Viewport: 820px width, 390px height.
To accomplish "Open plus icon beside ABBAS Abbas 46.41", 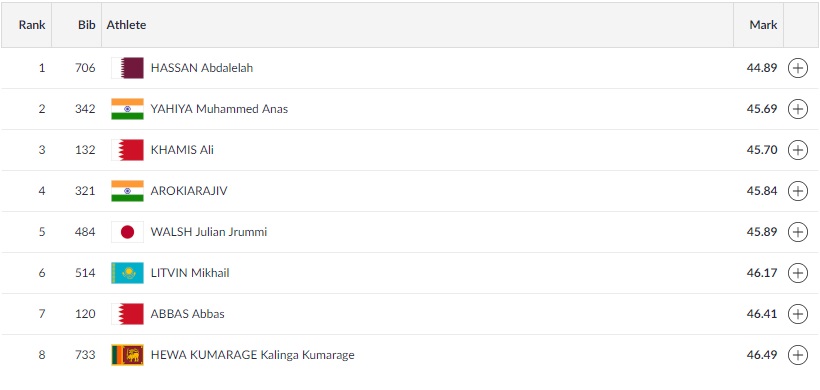I will click(798, 314).
